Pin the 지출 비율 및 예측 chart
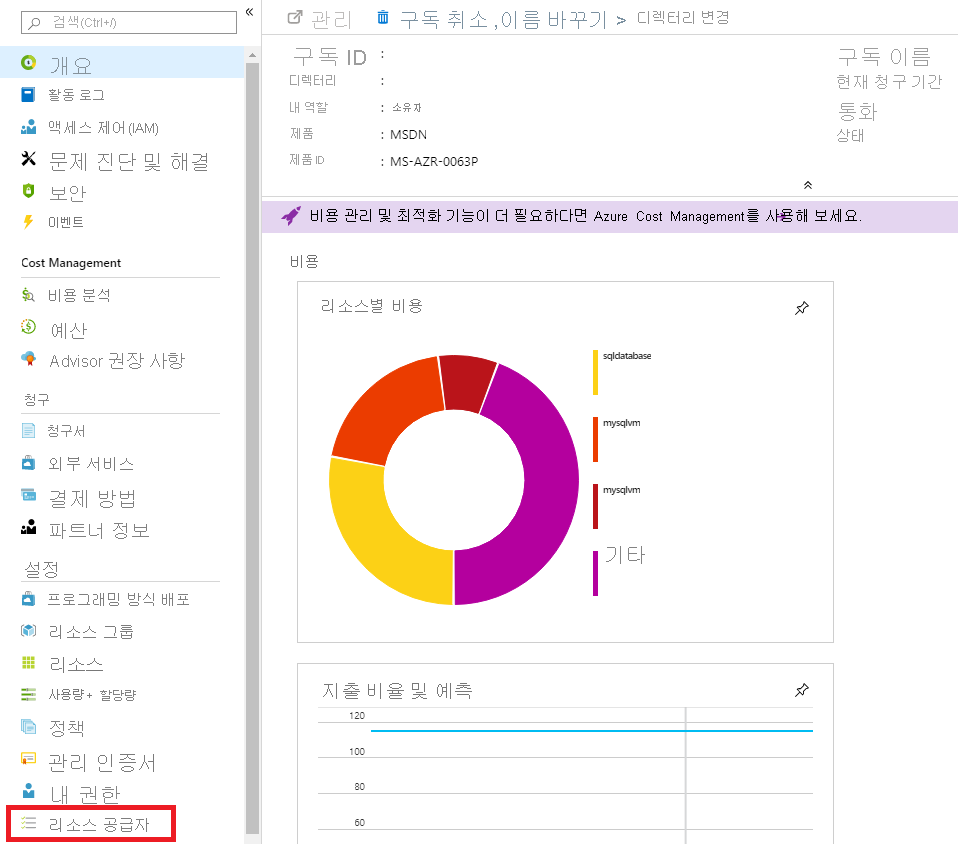The image size is (958, 844). coord(801,689)
